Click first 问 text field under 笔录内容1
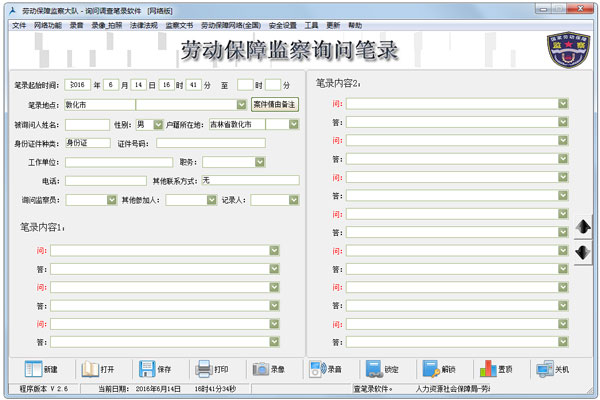Image resolution: width=600 pixels, height=400 pixels. tap(160, 250)
